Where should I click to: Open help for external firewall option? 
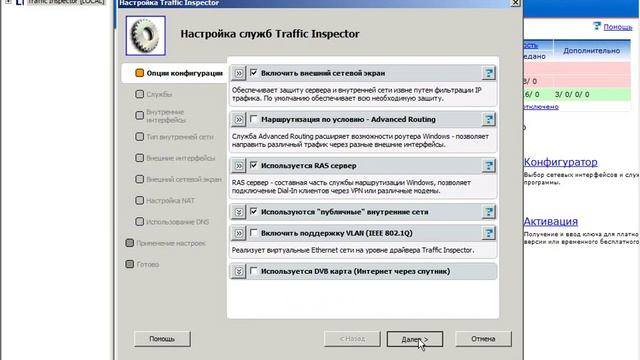click(x=489, y=73)
